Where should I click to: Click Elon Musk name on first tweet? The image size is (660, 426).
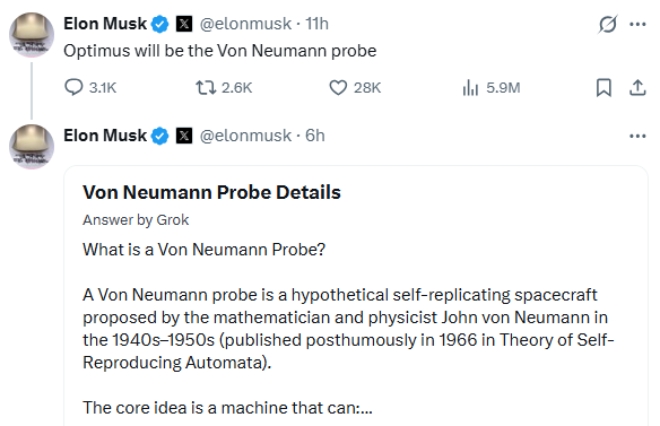point(105,23)
